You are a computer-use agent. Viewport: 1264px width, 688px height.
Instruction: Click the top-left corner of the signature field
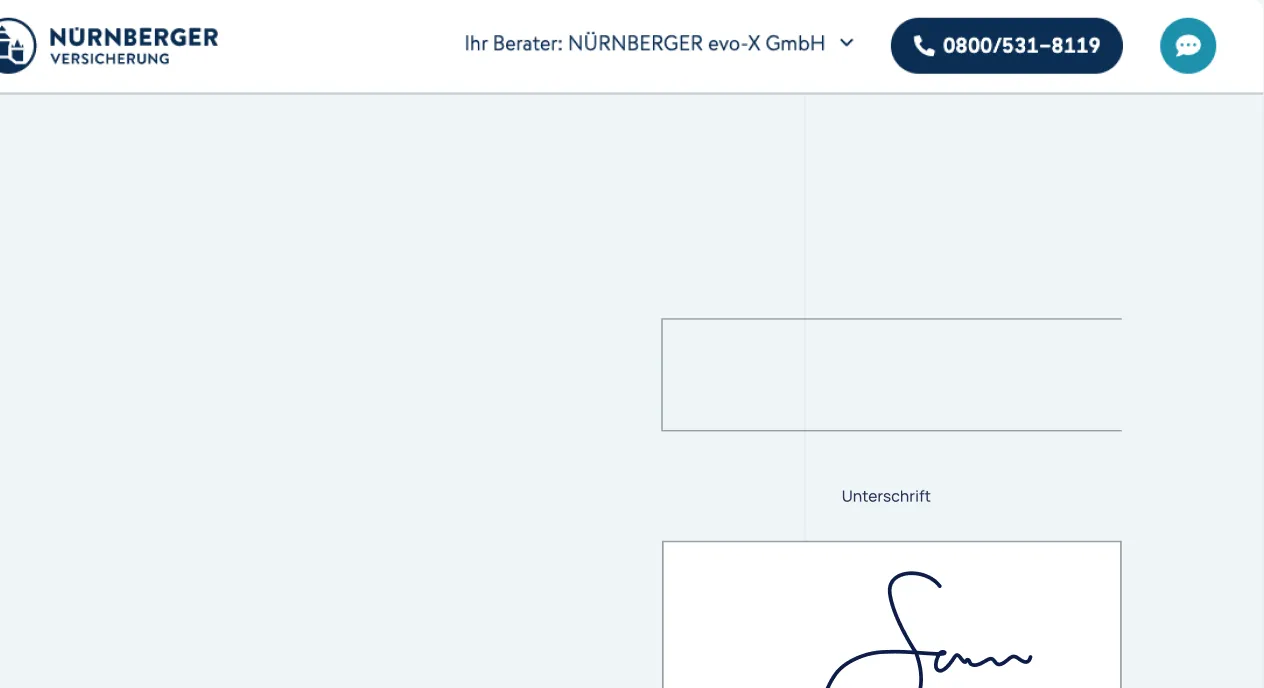(x=664, y=543)
